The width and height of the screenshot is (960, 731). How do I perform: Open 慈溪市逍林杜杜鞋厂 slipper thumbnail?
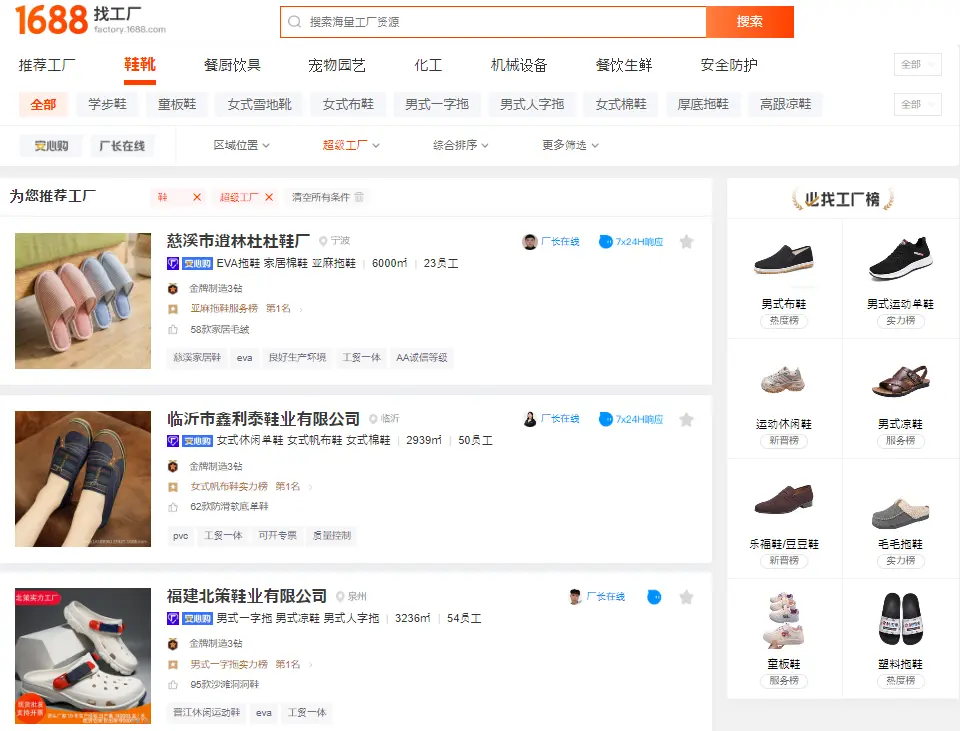[x=83, y=301]
